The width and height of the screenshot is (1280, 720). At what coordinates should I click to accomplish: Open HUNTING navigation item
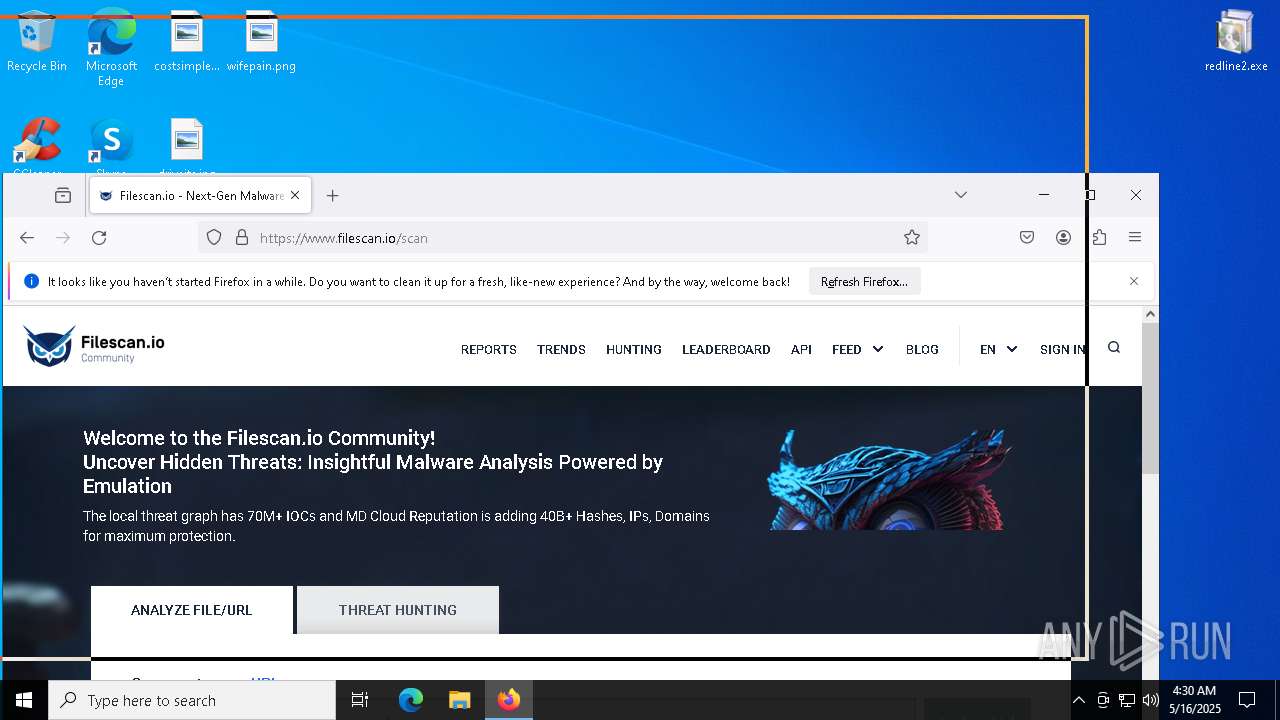[x=634, y=349]
